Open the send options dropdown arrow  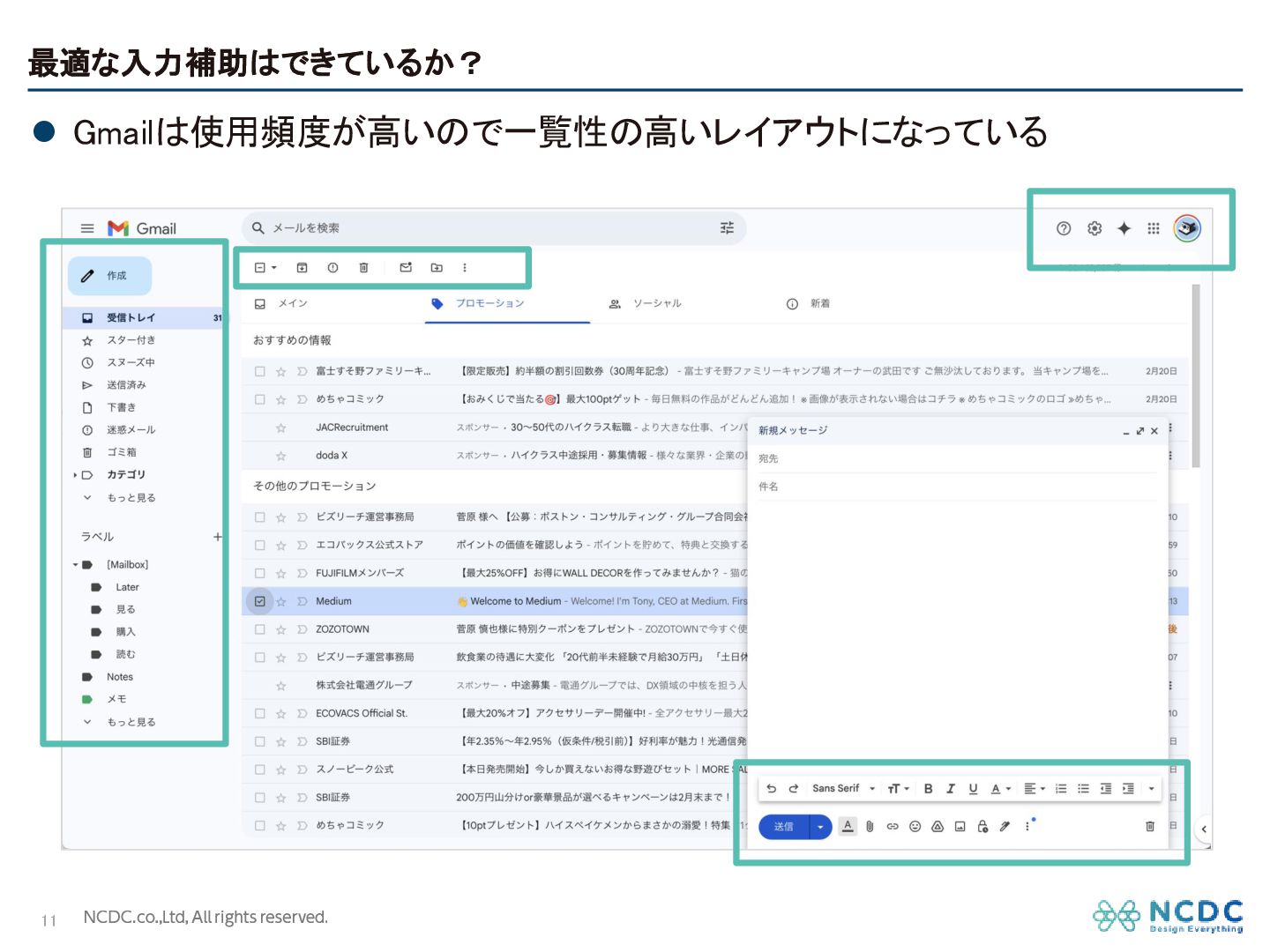coord(820,827)
